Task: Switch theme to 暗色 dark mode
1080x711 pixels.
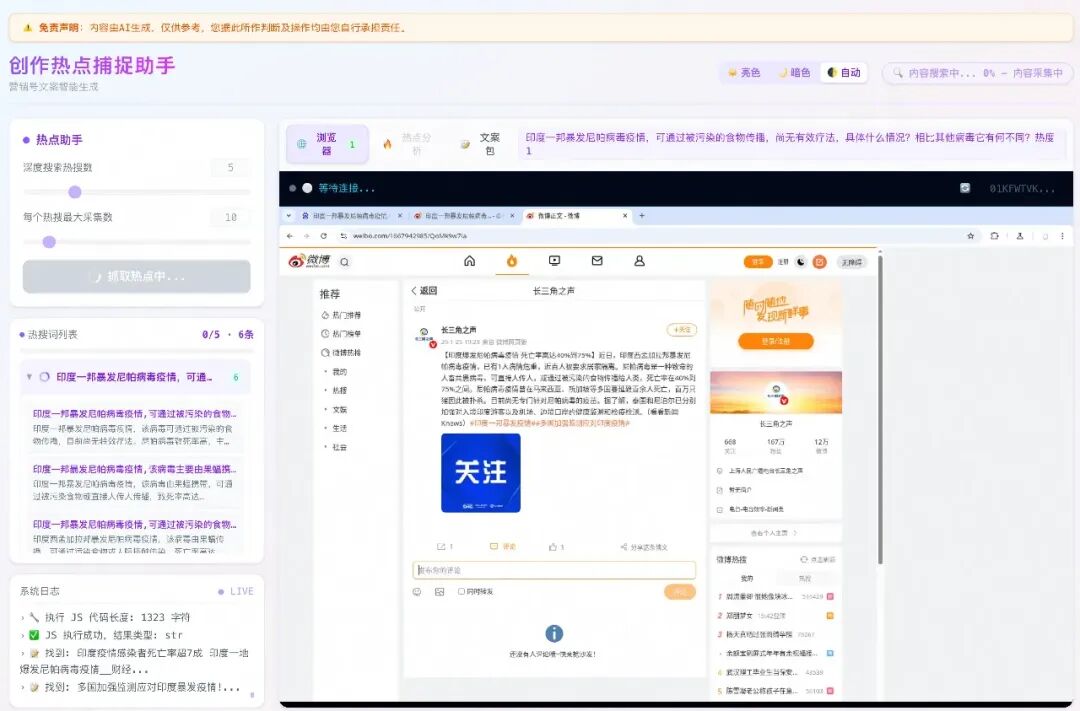Action: [796, 72]
